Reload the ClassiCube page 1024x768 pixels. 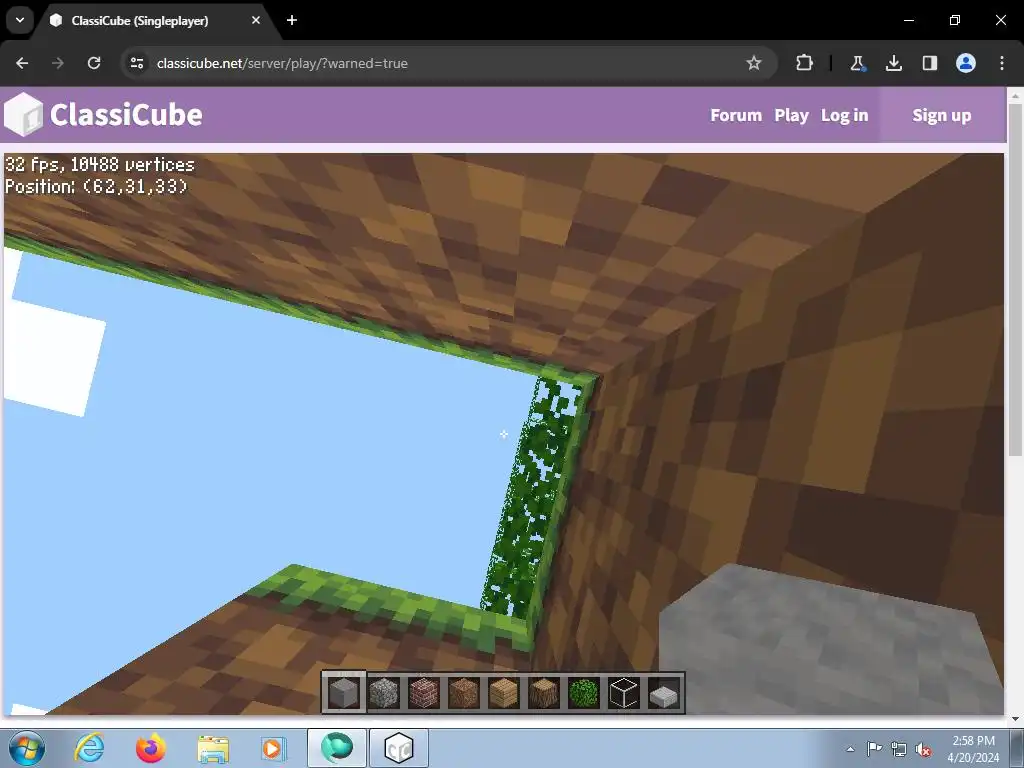click(x=94, y=63)
